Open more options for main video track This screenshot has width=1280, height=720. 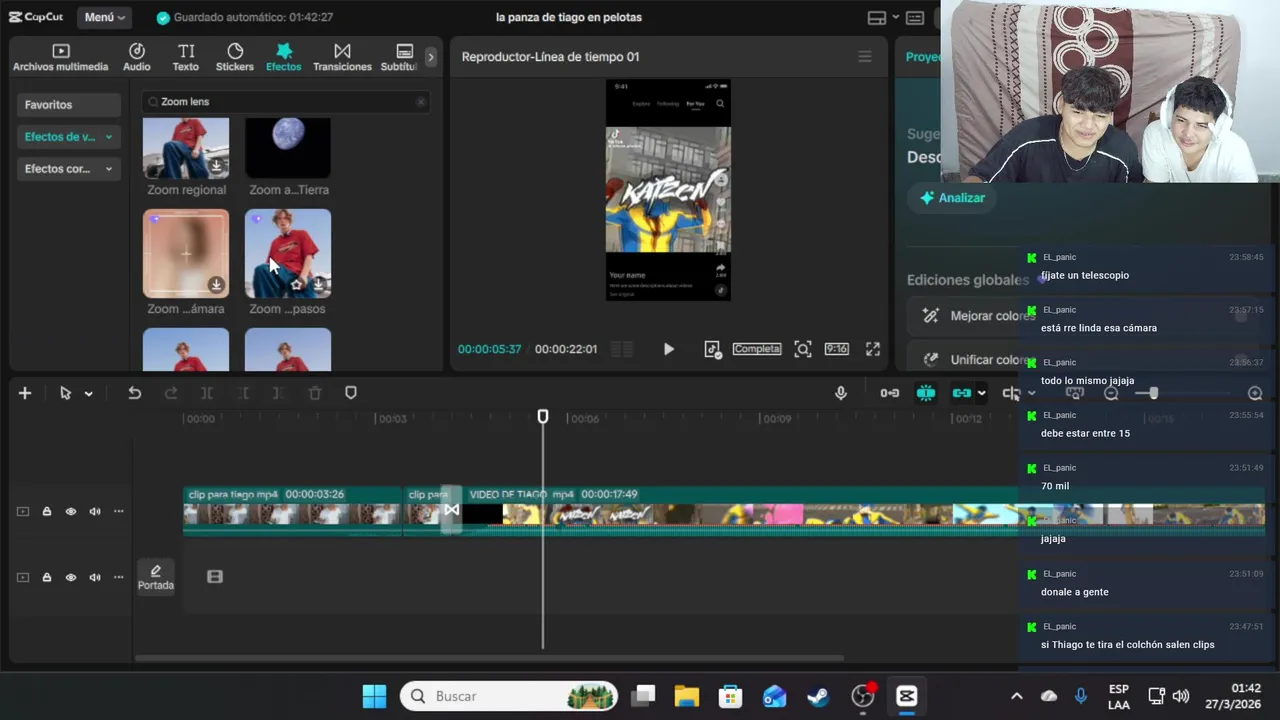pyautogui.click(x=118, y=512)
